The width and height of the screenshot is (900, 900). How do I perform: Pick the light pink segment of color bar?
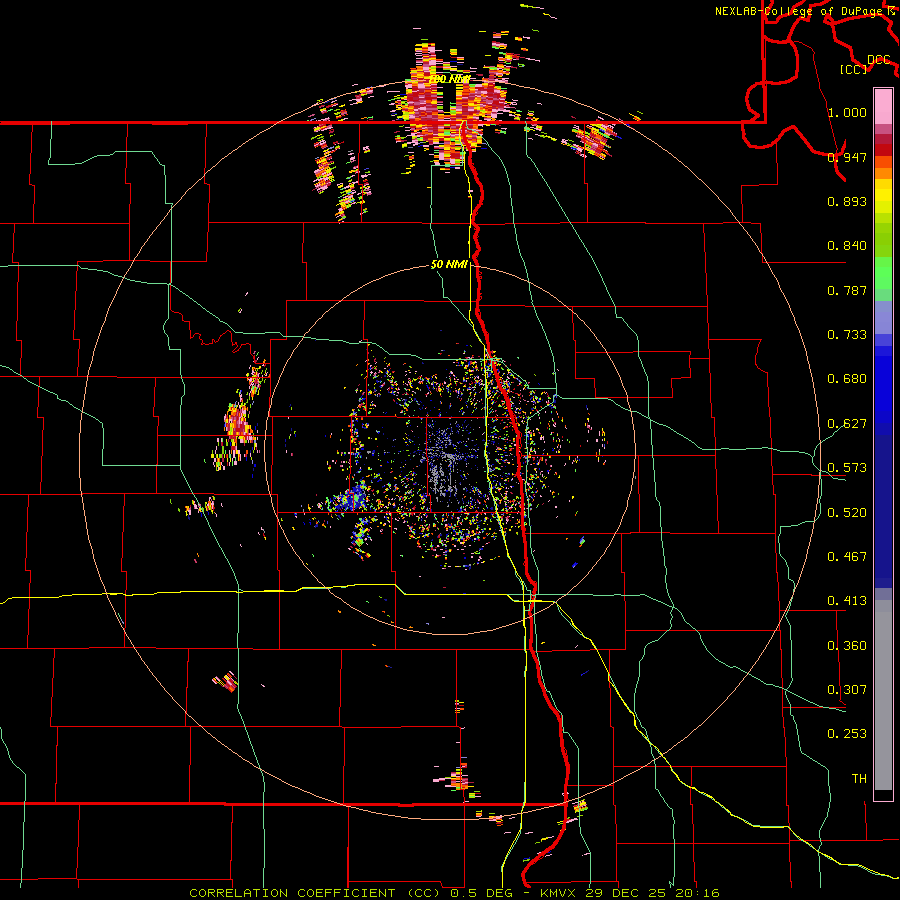tap(883, 106)
